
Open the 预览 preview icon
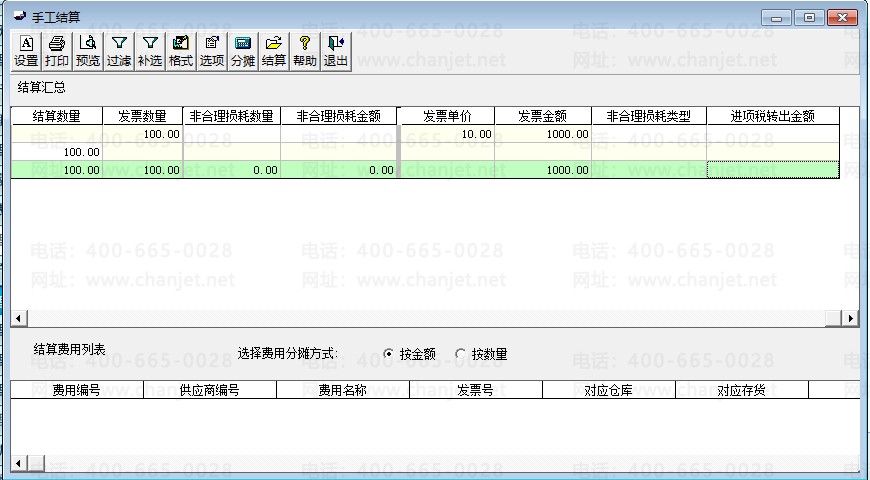88,51
